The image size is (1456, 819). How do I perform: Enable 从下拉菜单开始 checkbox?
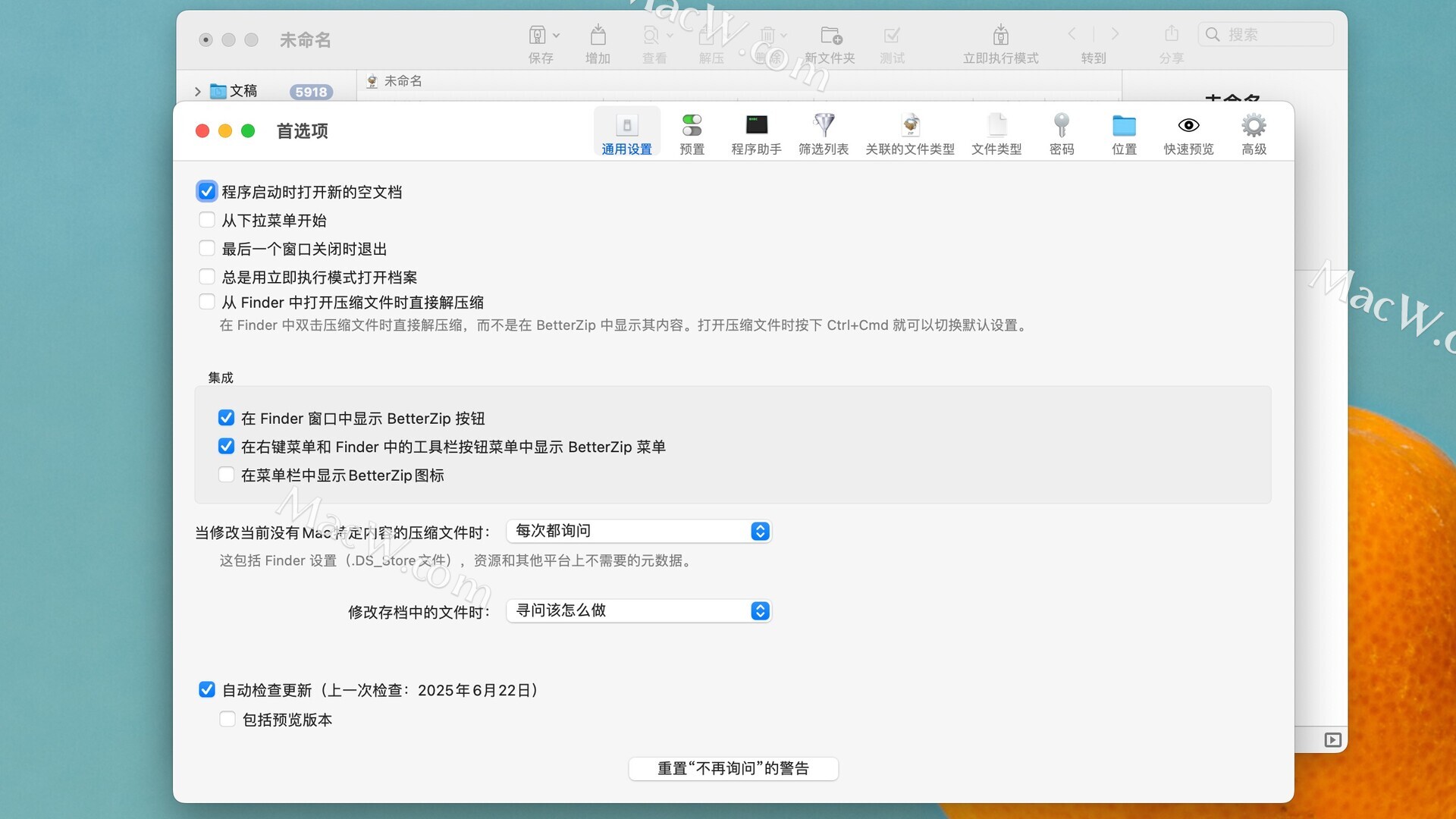206,220
